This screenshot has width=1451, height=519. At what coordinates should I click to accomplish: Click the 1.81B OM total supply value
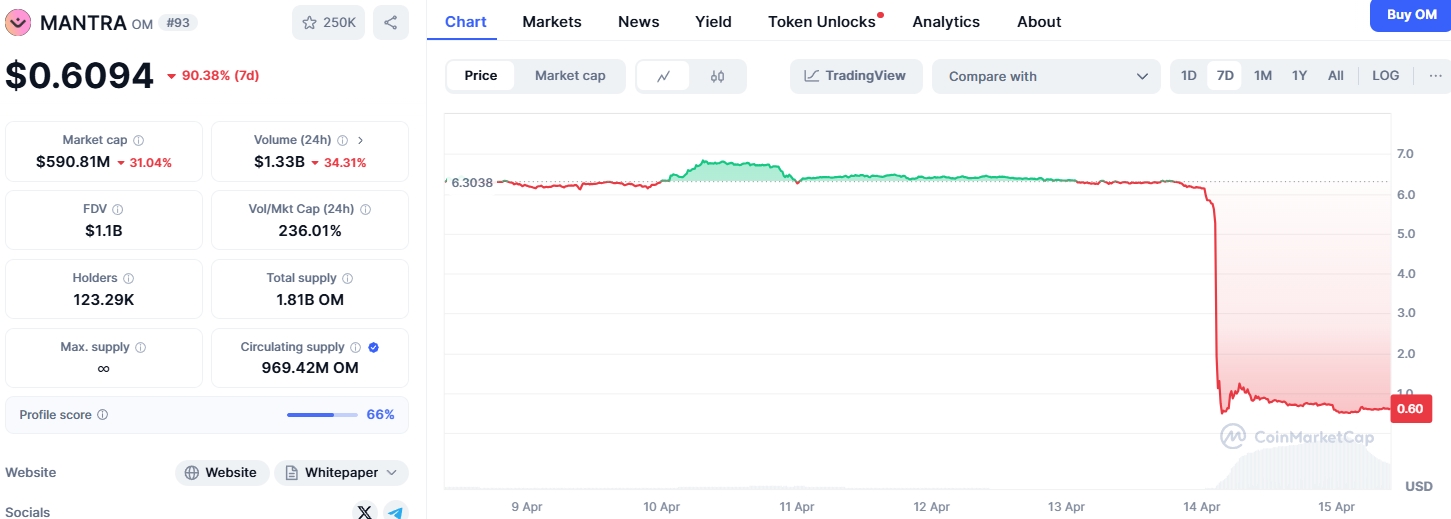pyautogui.click(x=310, y=299)
